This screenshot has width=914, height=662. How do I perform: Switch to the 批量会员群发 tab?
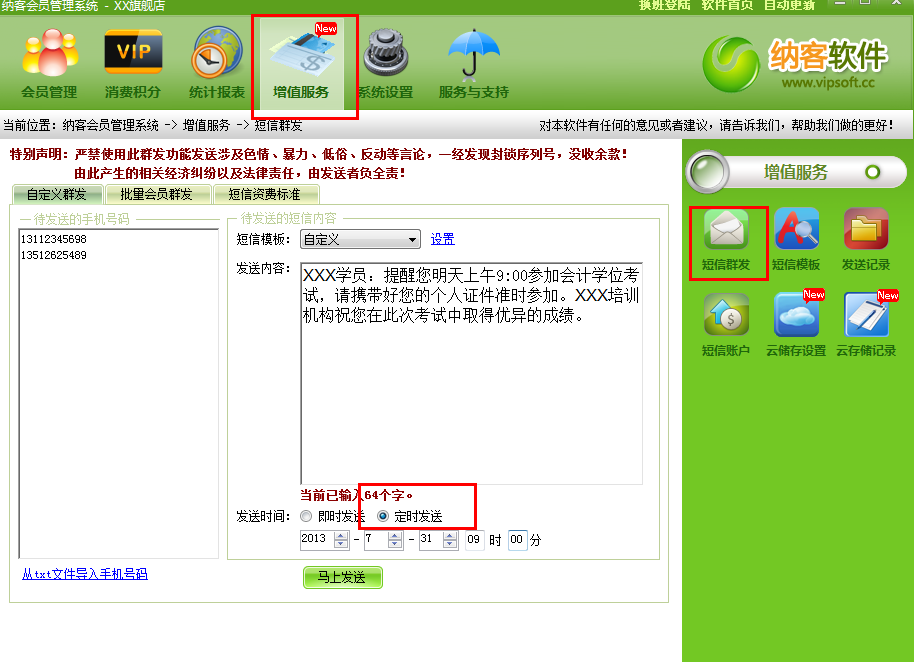159,195
